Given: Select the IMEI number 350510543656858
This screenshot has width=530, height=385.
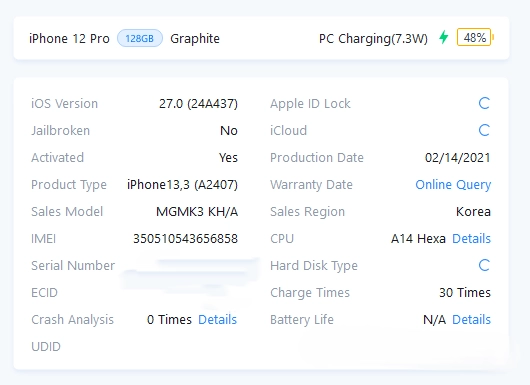Looking at the screenshot, I should click(x=186, y=239).
